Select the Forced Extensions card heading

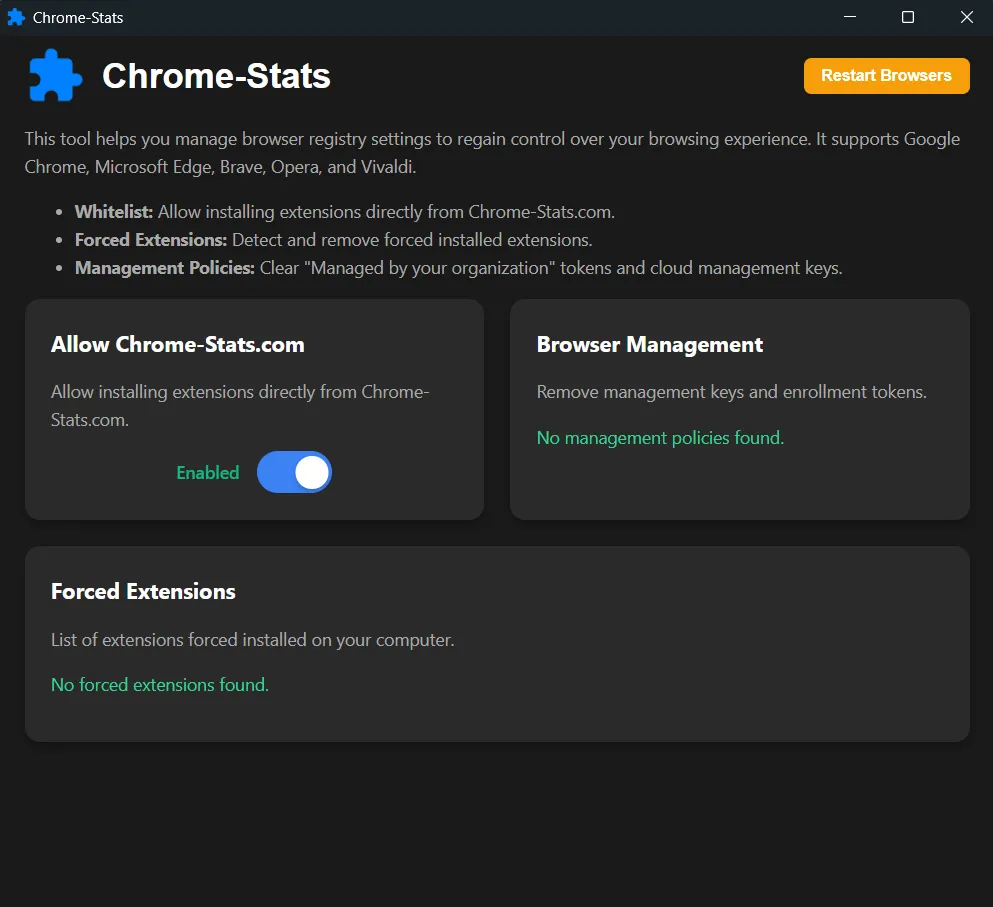(143, 592)
